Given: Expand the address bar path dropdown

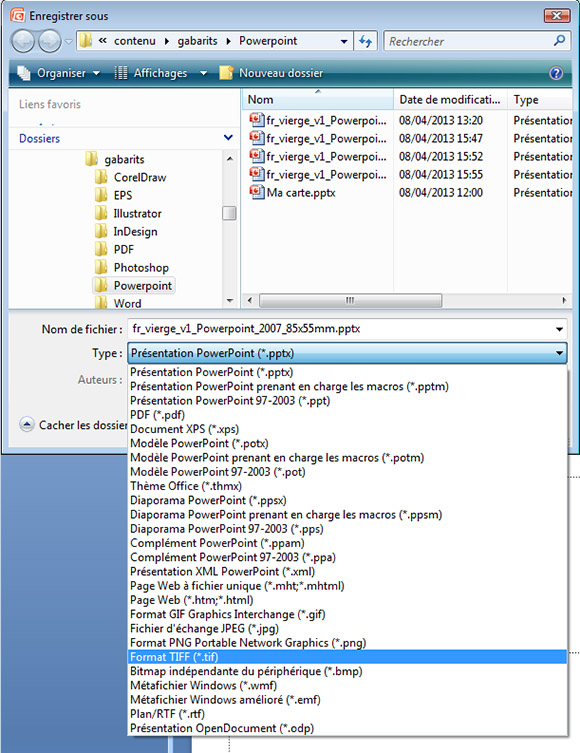Looking at the screenshot, I should (344, 42).
